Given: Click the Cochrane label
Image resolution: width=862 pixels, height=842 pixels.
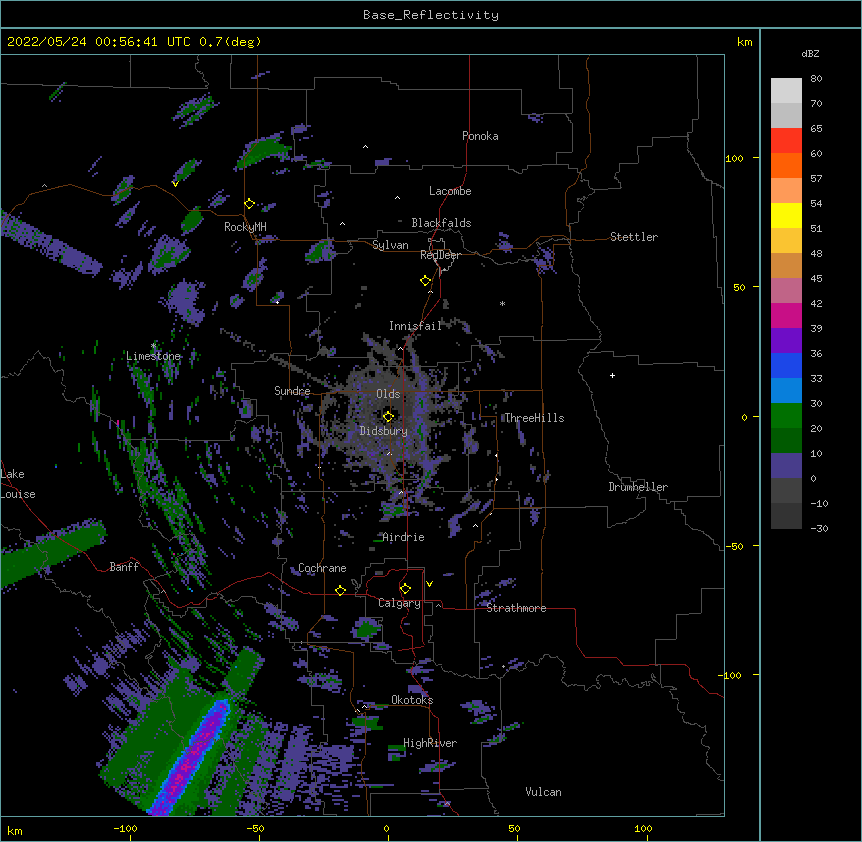Looking at the screenshot, I should (x=322, y=568).
